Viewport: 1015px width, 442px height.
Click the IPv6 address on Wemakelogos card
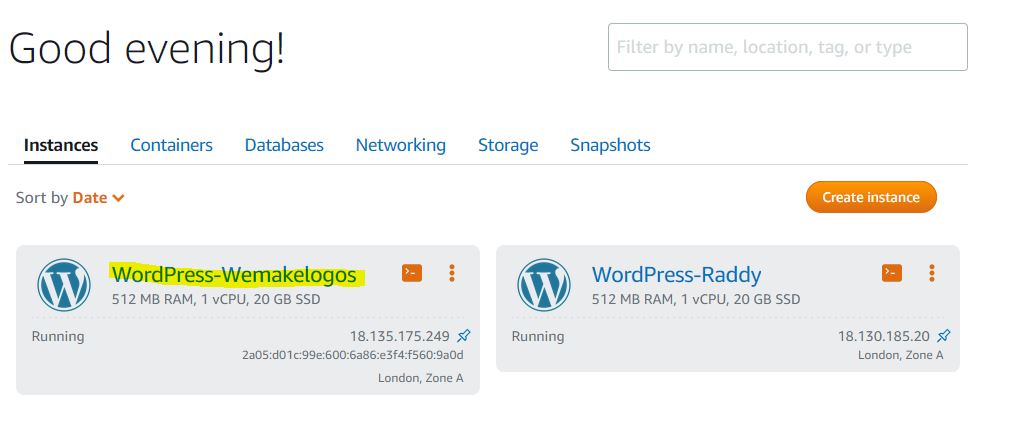[x=353, y=355]
